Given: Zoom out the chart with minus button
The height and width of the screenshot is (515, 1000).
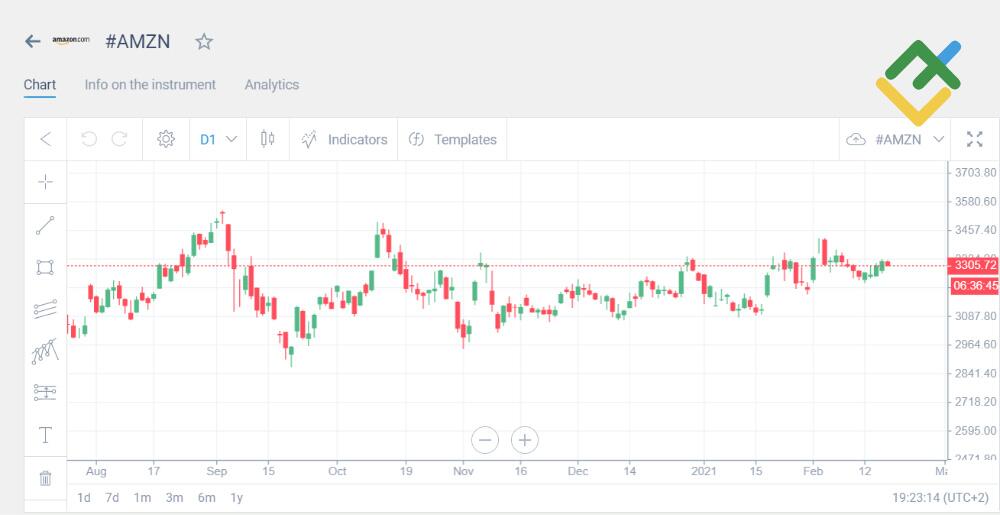Looking at the screenshot, I should [485, 440].
